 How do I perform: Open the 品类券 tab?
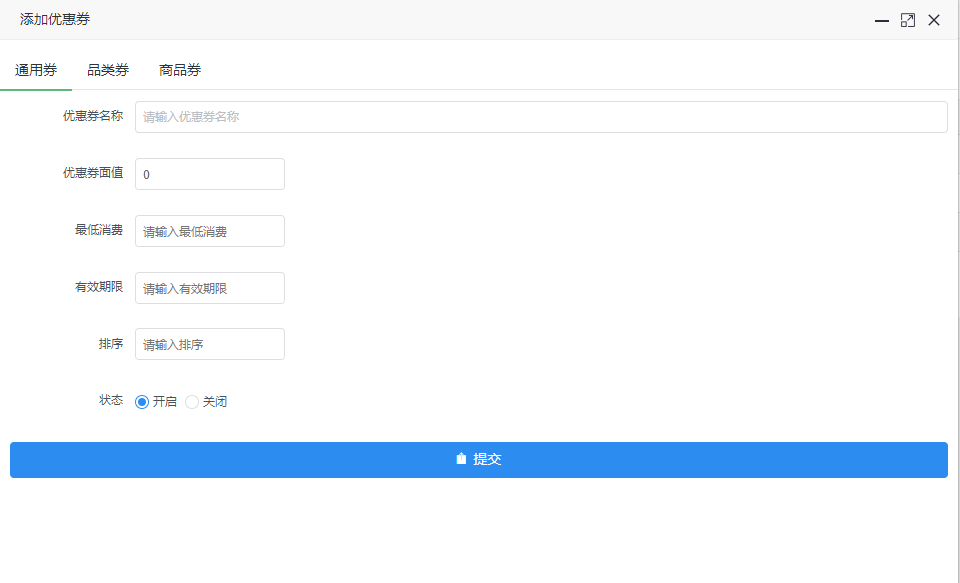[108, 70]
